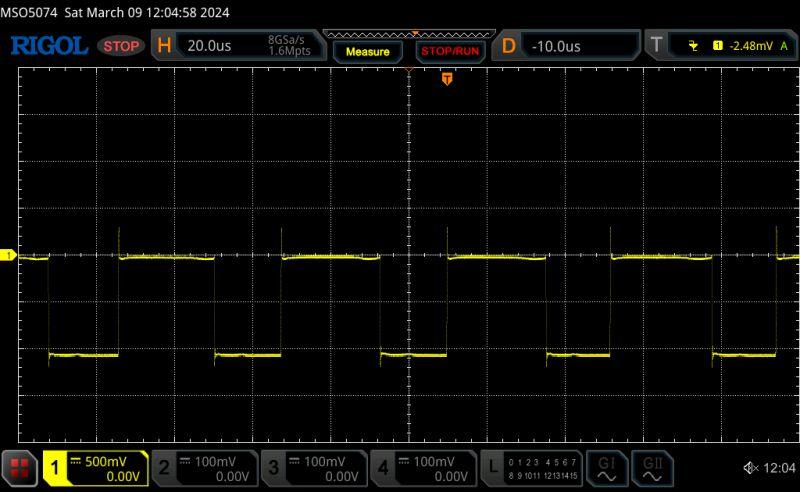Click the orange trigger position marker
Viewport: 800px width, 492px height.
click(447, 79)
